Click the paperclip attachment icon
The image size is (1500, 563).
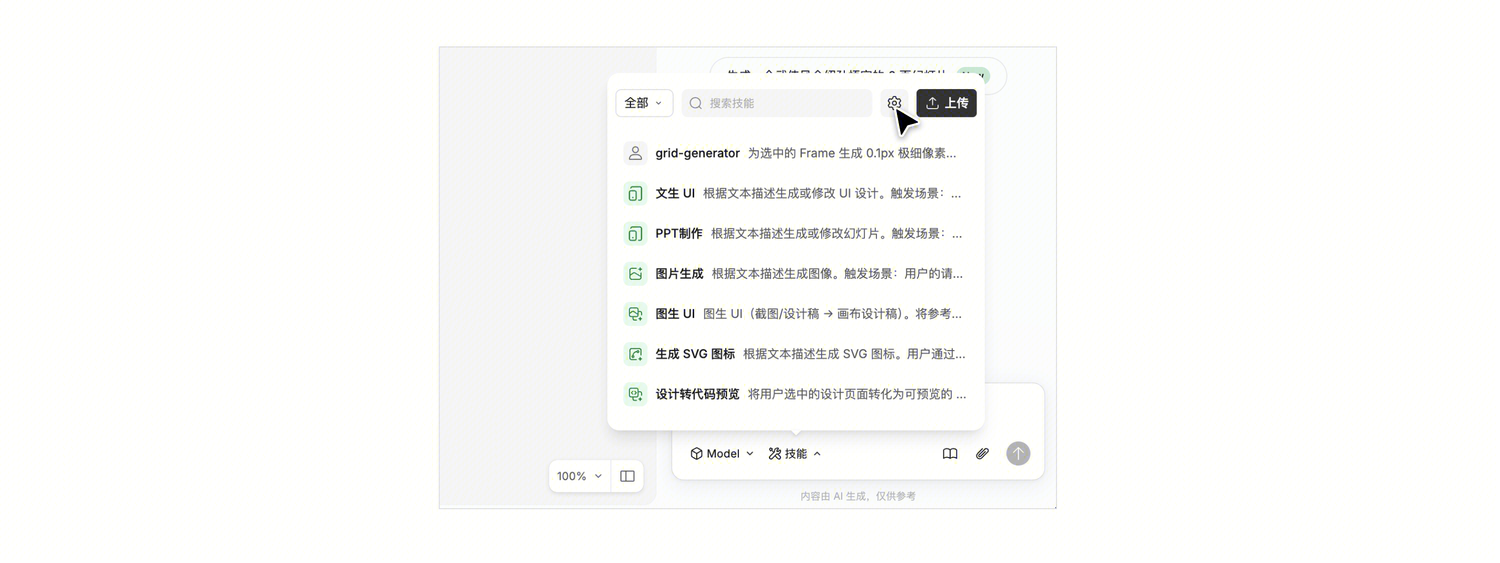(x=982, y=453)
